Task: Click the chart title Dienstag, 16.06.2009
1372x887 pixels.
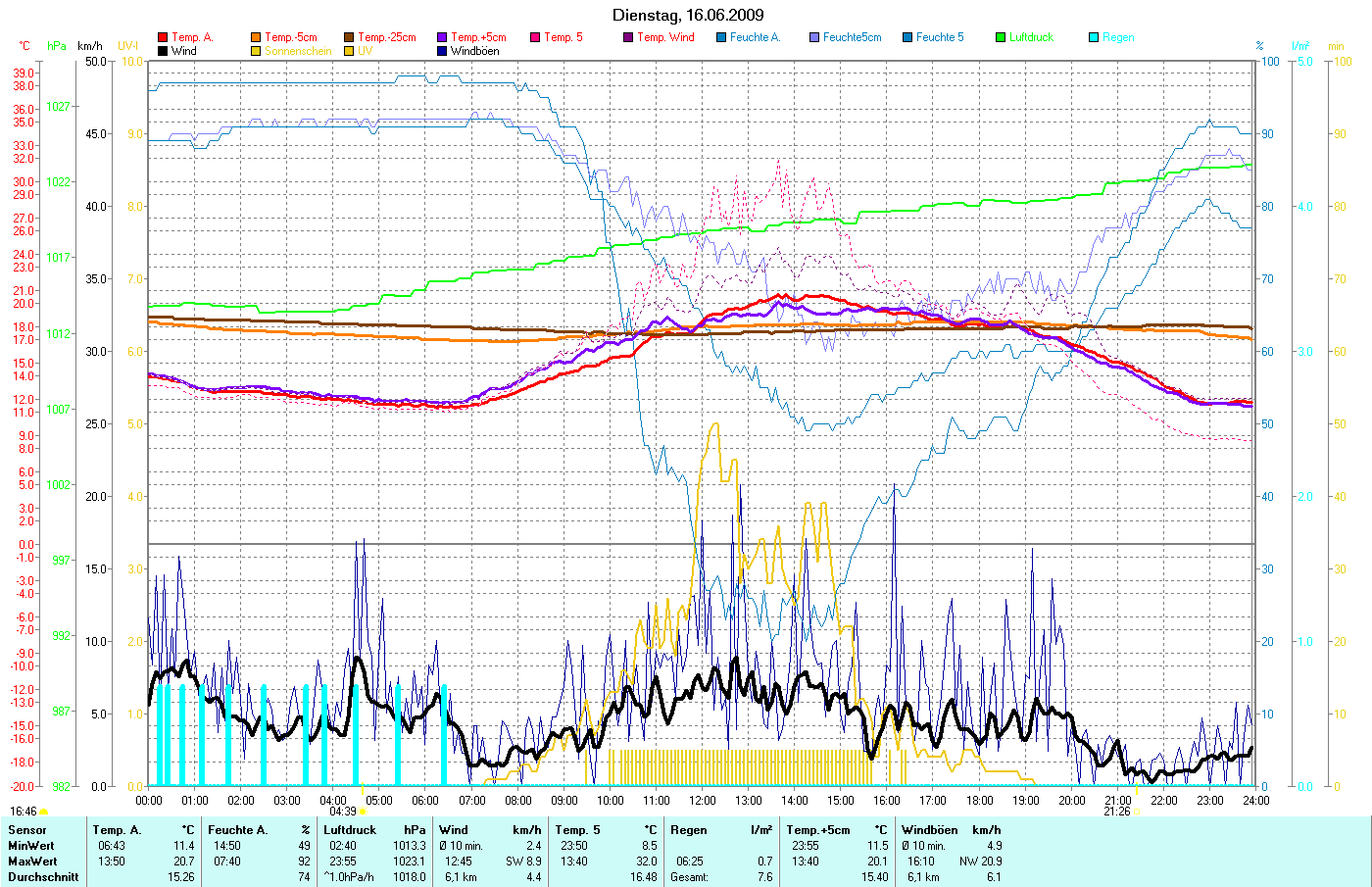Action: coord(688,15)
